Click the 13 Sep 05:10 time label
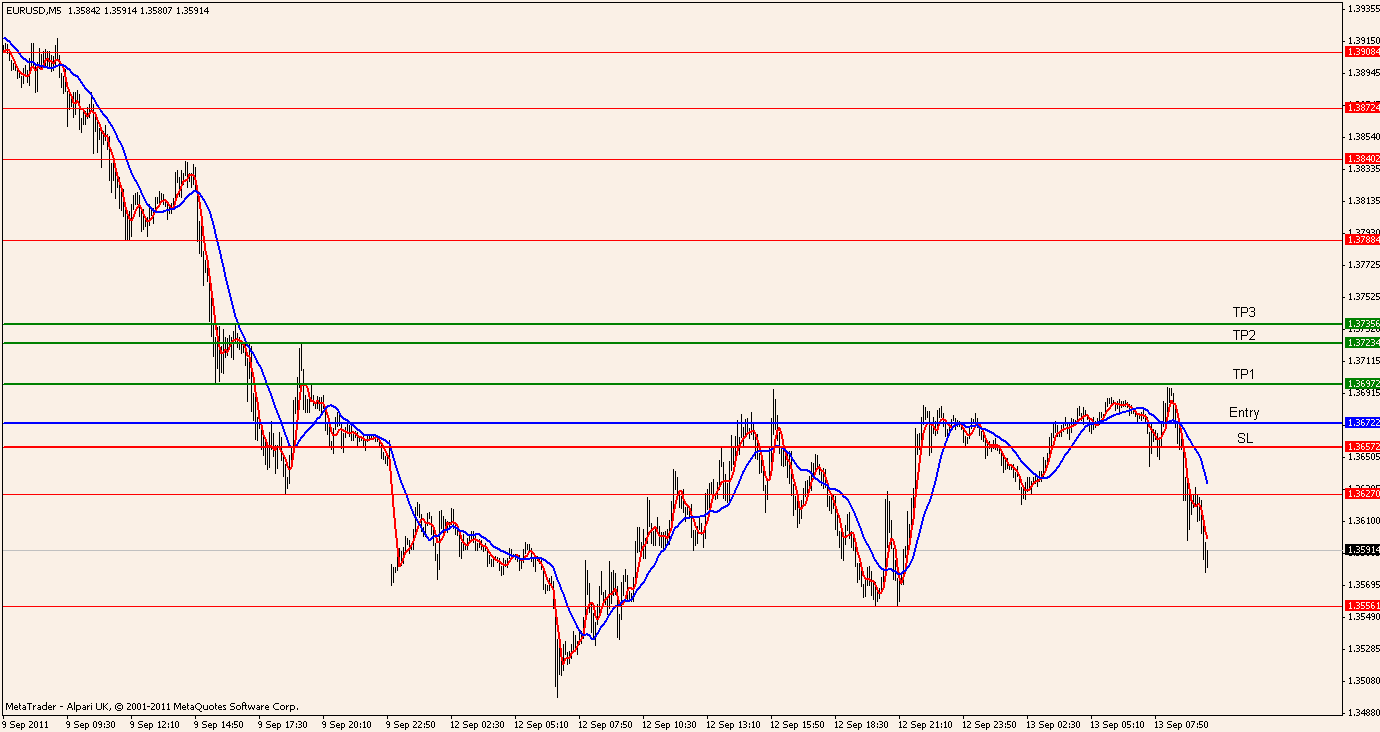Screen dimensions: 1380x732 [x=1117, y=723]
